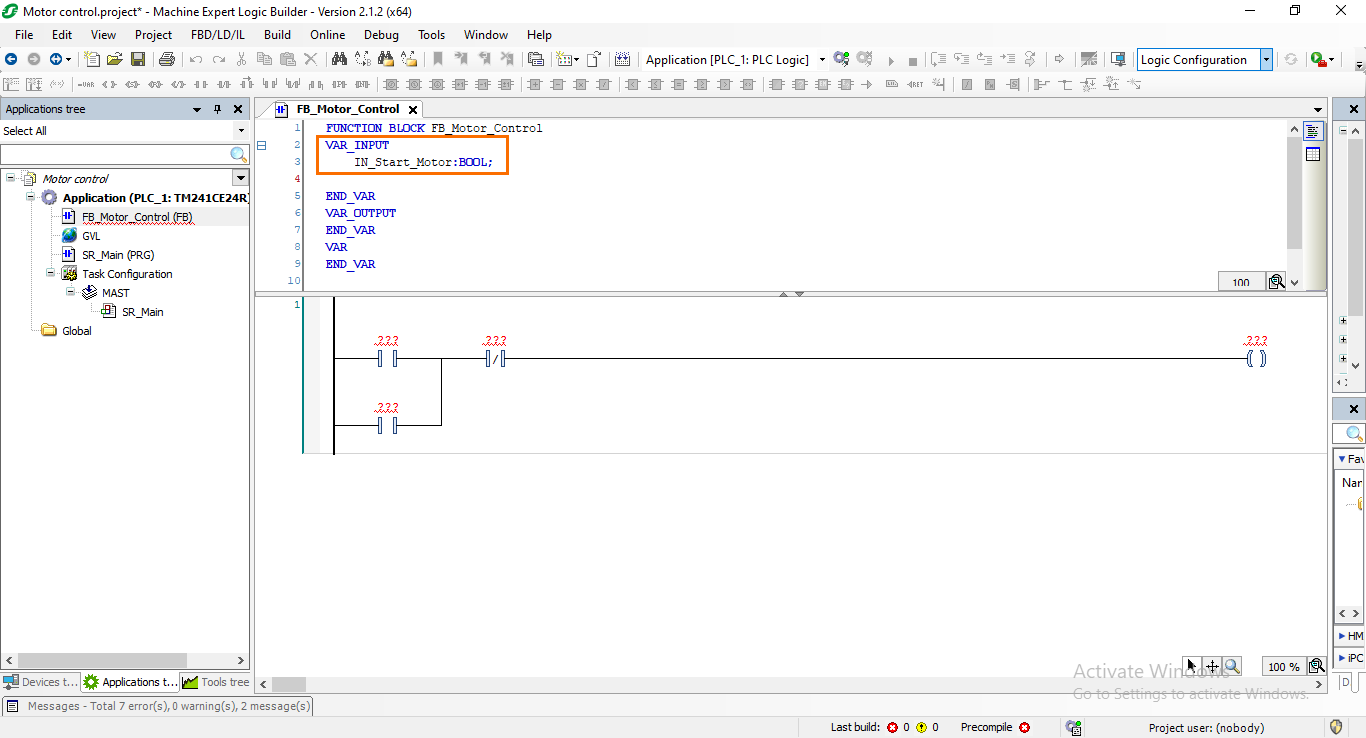
Task: Open a project with the folder icon
Action: pyautogui.click(x=115, y=60)
